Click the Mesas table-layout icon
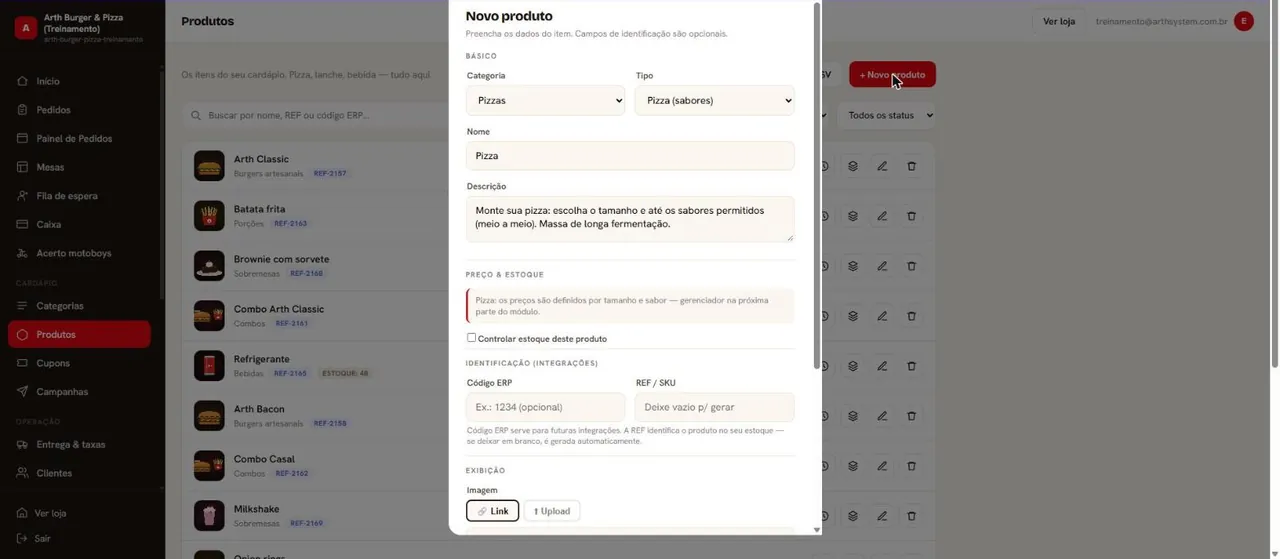 click(x=22, y=167)
